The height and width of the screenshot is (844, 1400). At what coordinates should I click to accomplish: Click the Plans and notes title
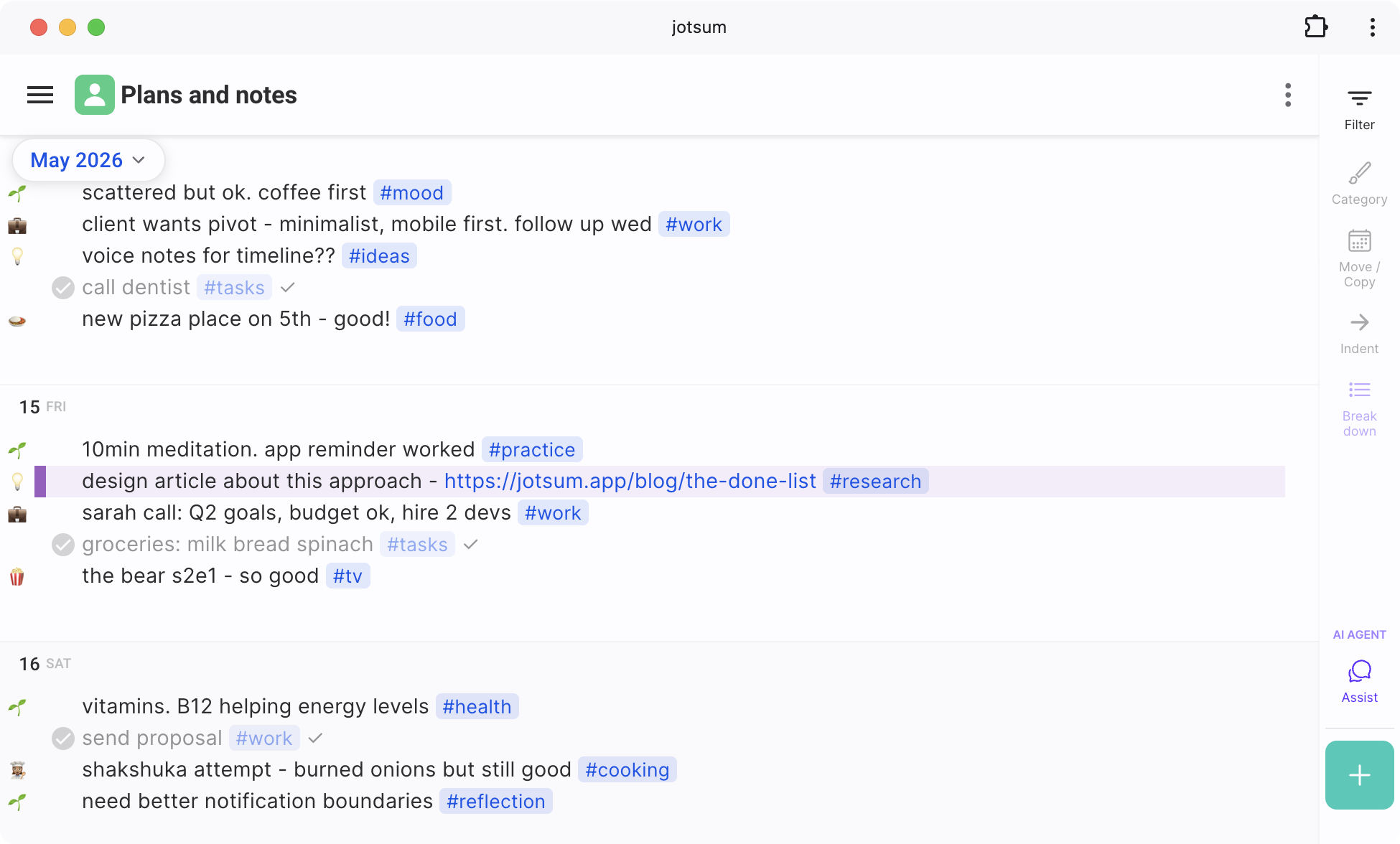point(208,95)
